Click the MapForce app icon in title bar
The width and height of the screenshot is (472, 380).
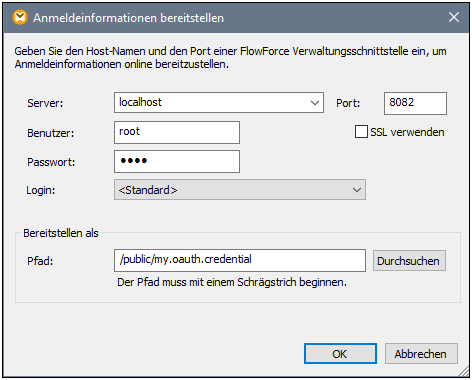20,17
